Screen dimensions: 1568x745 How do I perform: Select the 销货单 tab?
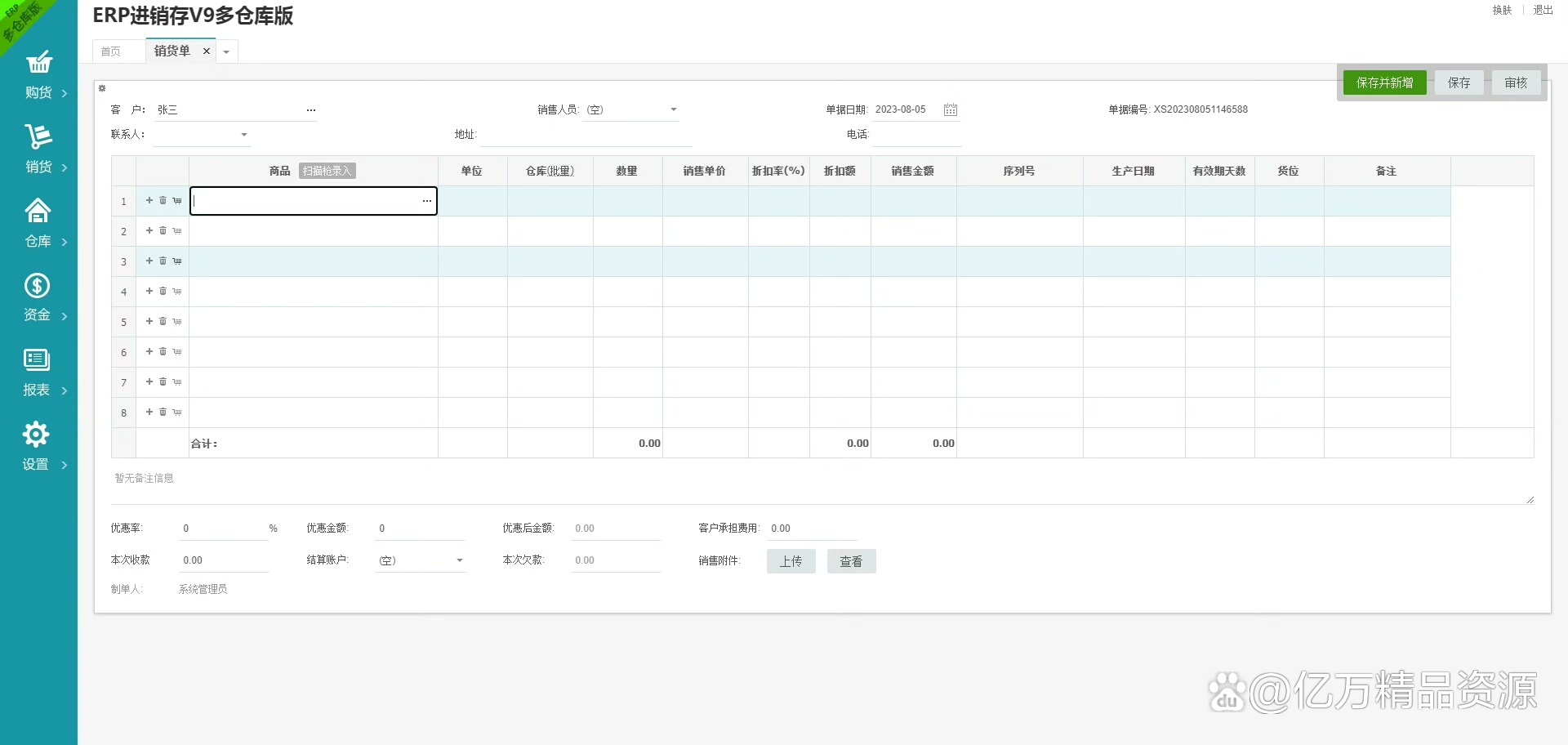pos(172,51)
